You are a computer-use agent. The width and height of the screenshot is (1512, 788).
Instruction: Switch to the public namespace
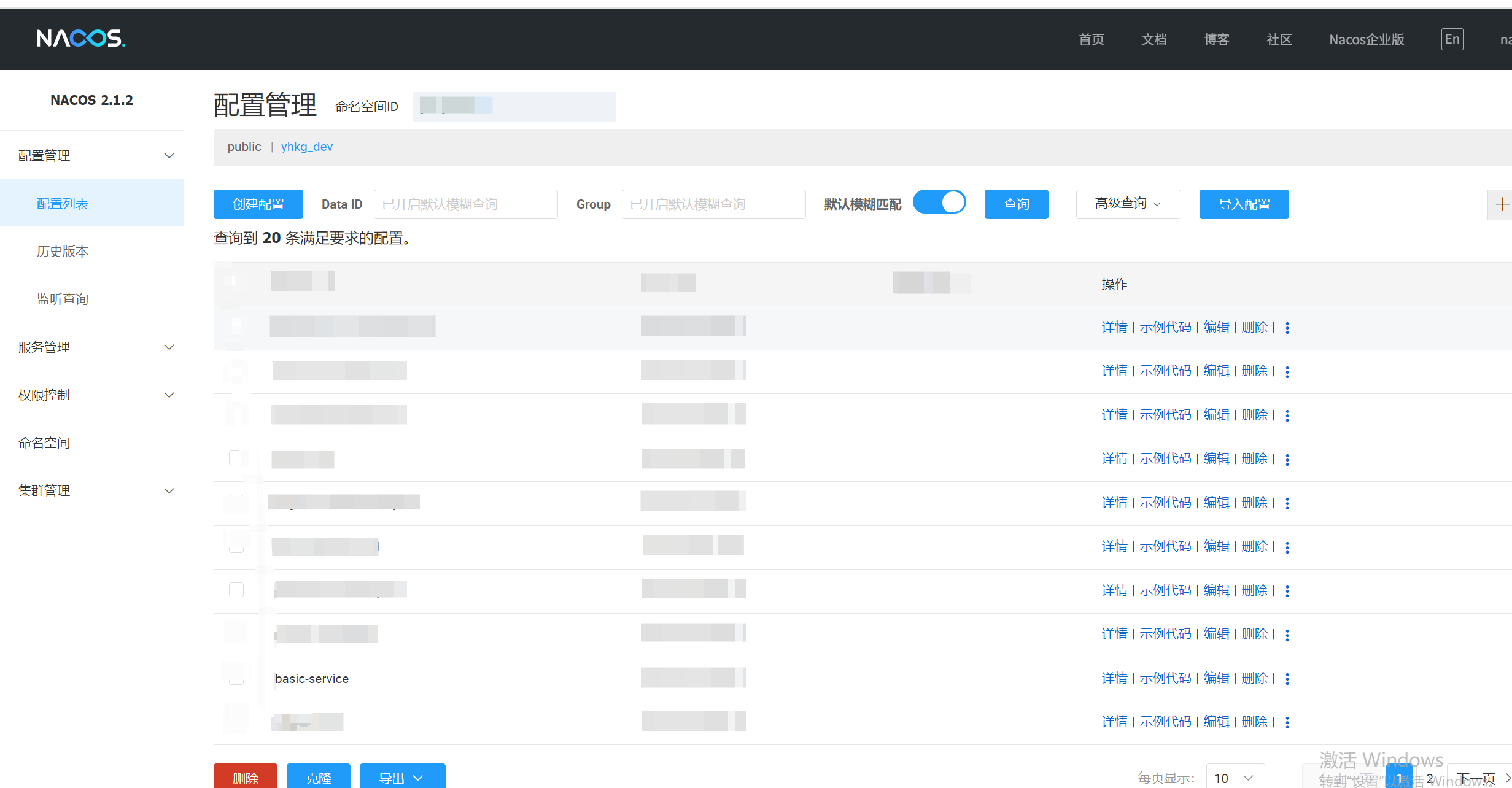[244, 147]
